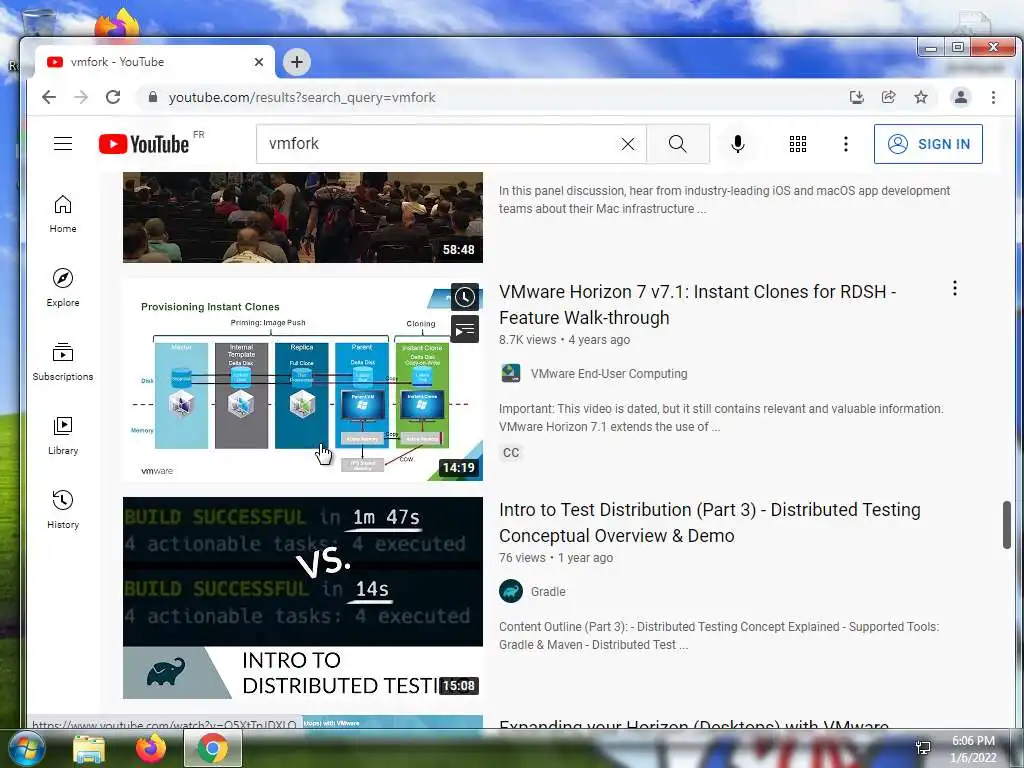Open Subscriptions in the sidebar
1024x768 pixels.
[63, 362]
